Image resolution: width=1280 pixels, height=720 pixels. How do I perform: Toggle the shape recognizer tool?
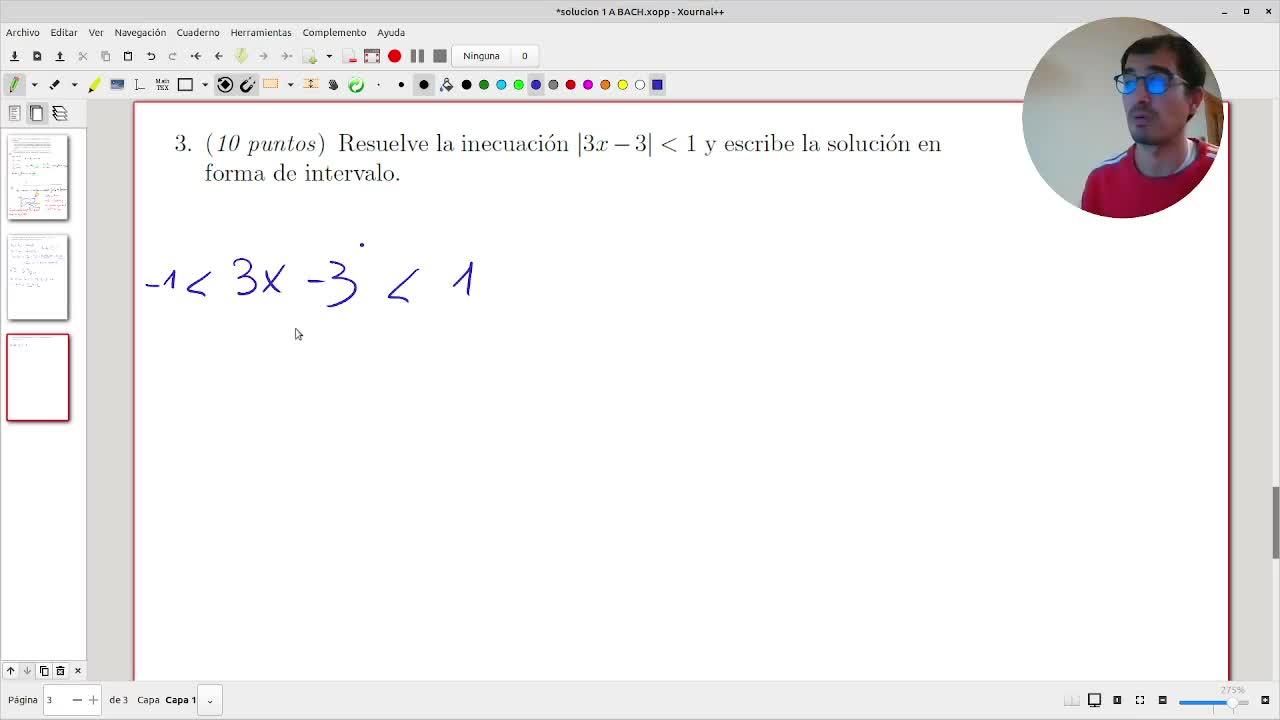click(225, 85)
